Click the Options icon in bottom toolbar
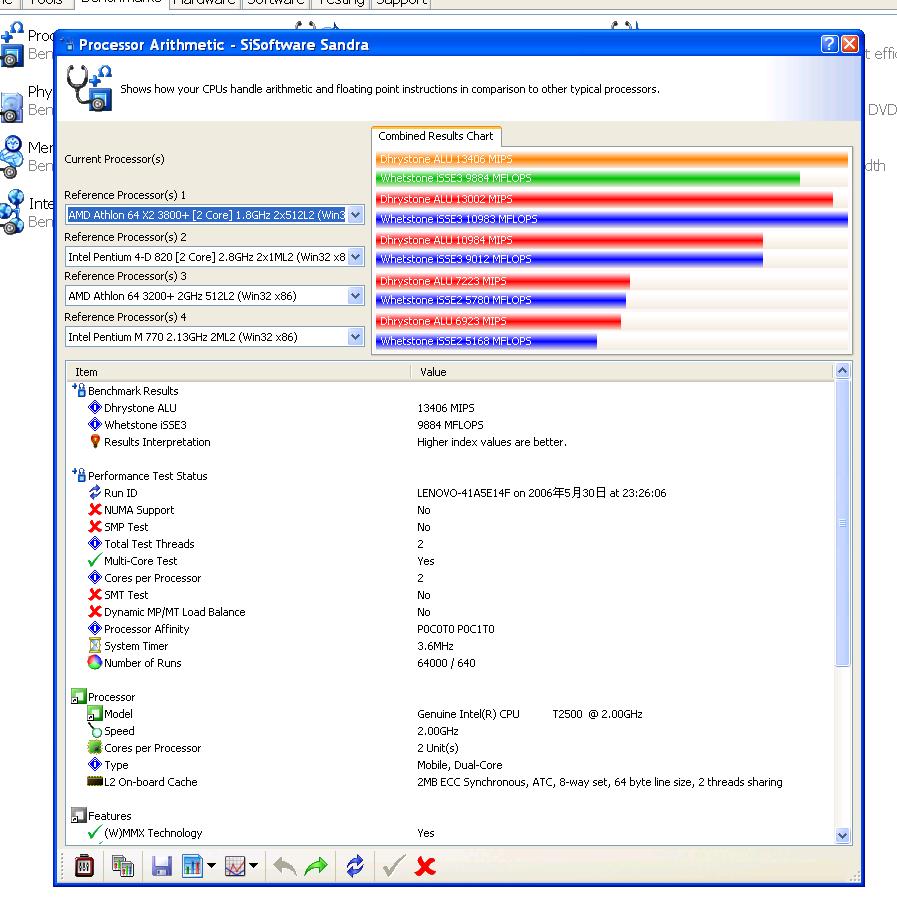This screenshot has width=897, height=898. pos(85,866)
